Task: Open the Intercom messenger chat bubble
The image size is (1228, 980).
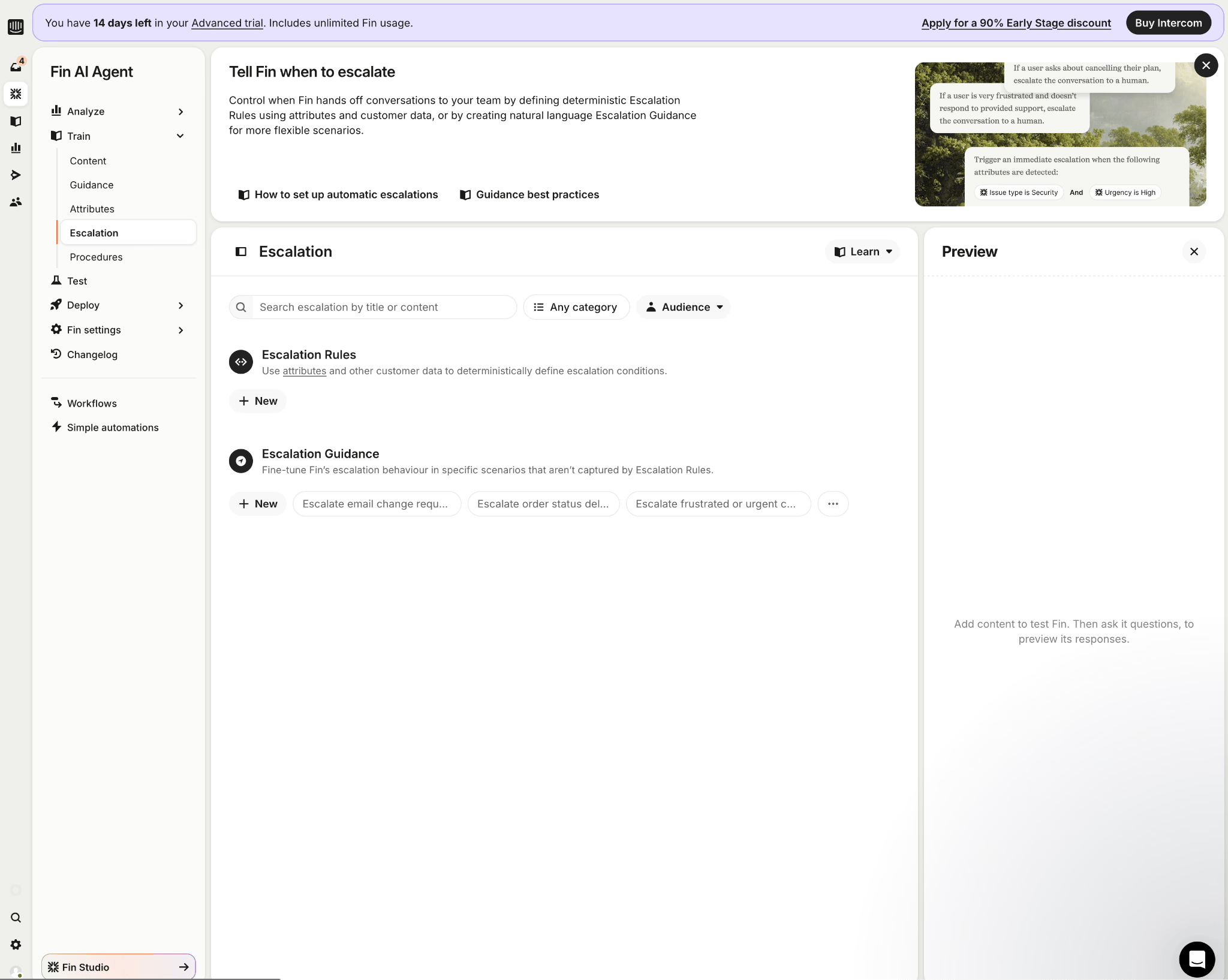Action: [1196, 959]
